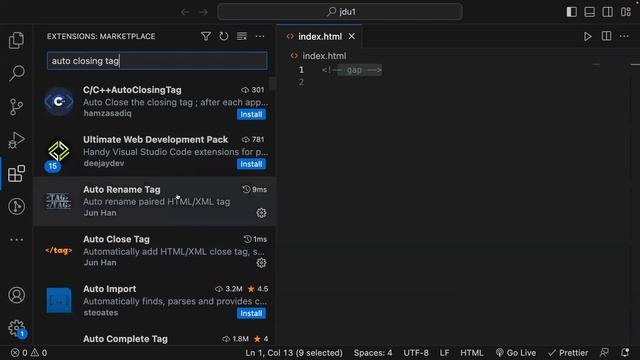Open the Accounts menu icon
640x360 pixels.
pos(16,295)
